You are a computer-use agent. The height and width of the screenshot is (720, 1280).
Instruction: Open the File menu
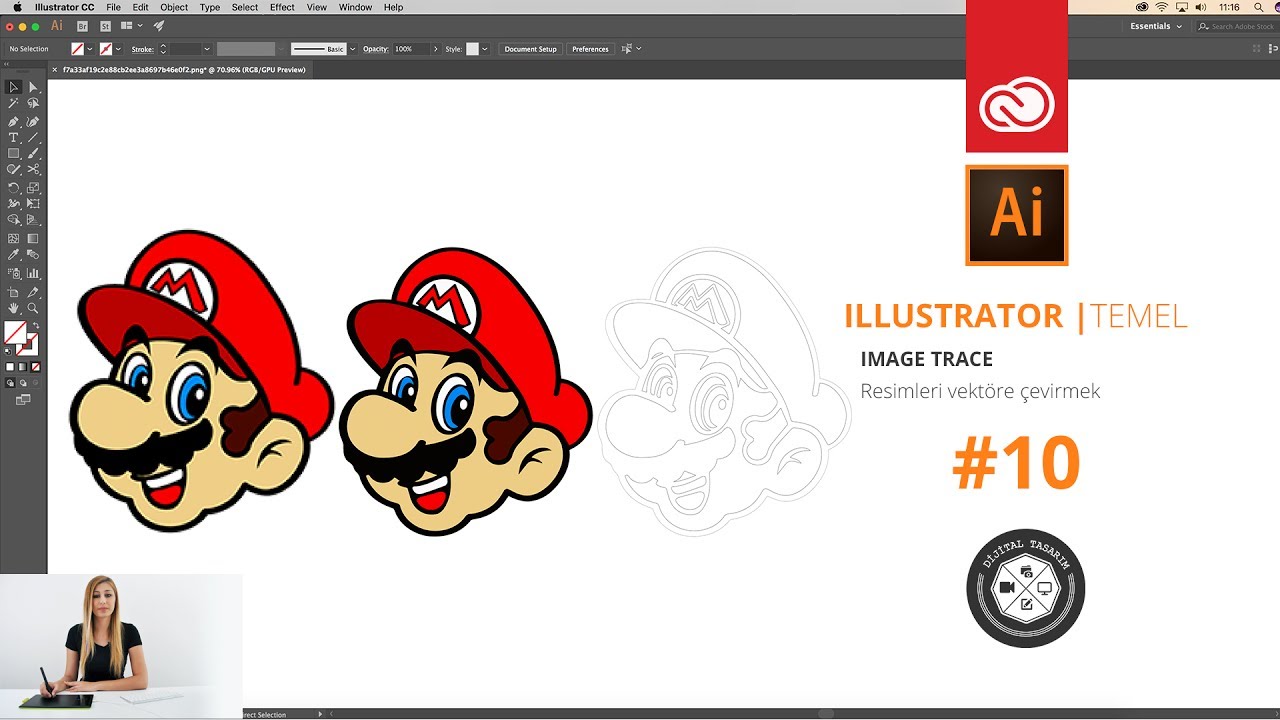click(x=113, y=7)
